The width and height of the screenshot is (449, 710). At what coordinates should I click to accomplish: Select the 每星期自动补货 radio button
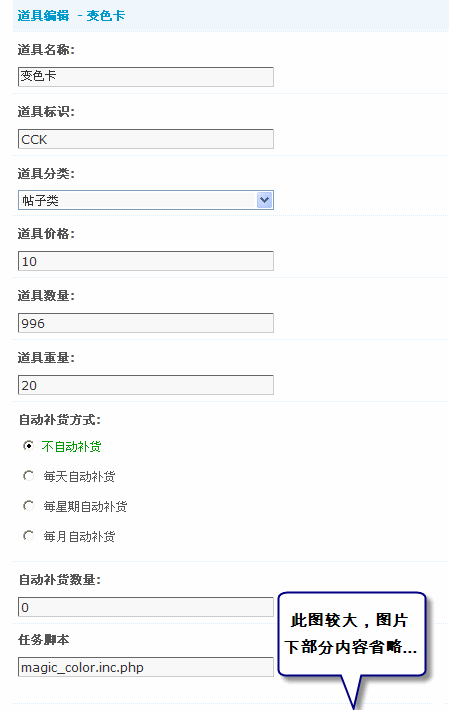pyautogui.click(x=29, y=506)
